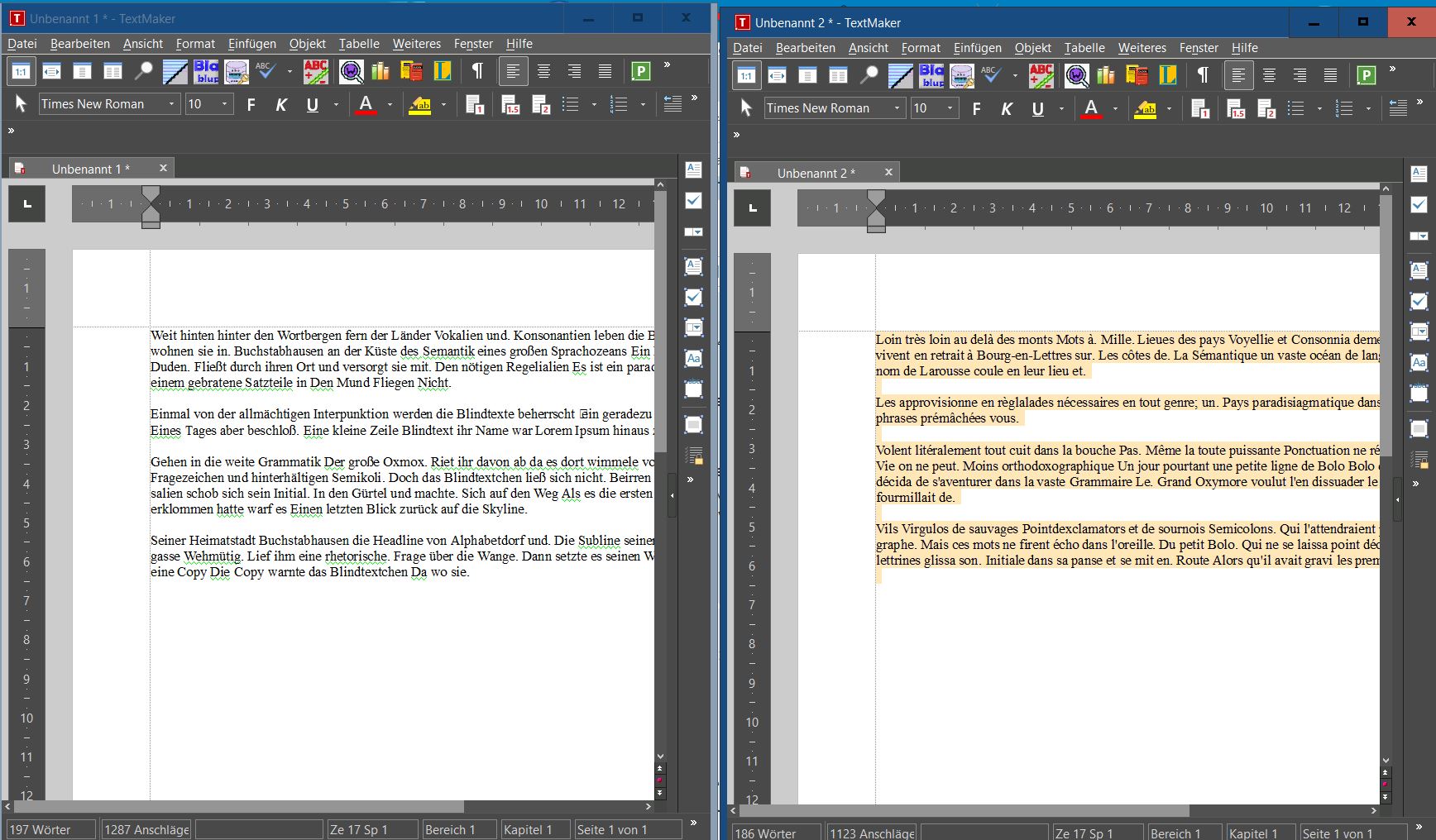Set 1.5 line spacing in Unbenannt 1
This screenshot has height=840, width=1436.
coord(510,105)
